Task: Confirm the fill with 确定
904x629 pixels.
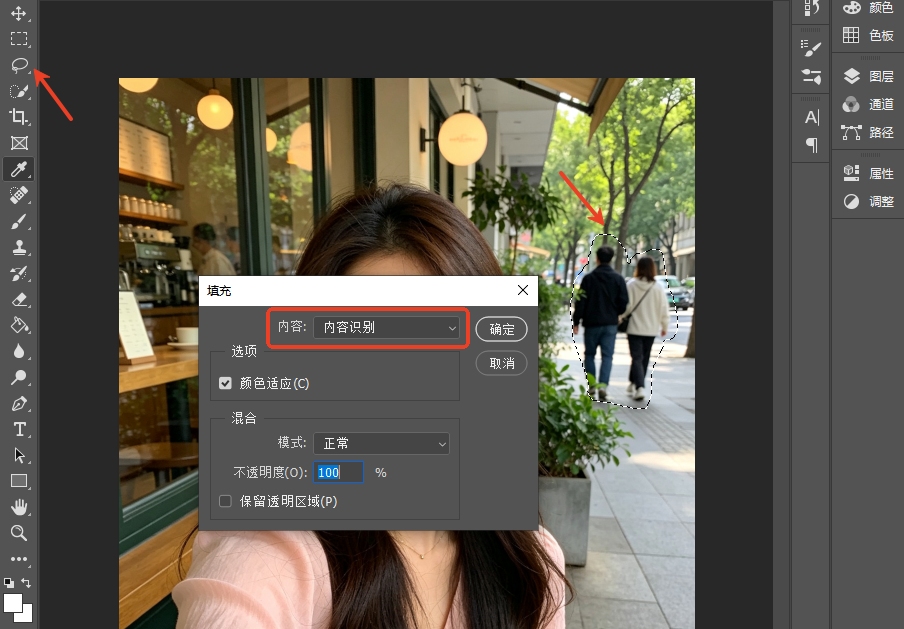Action: [x=502, y=329]
